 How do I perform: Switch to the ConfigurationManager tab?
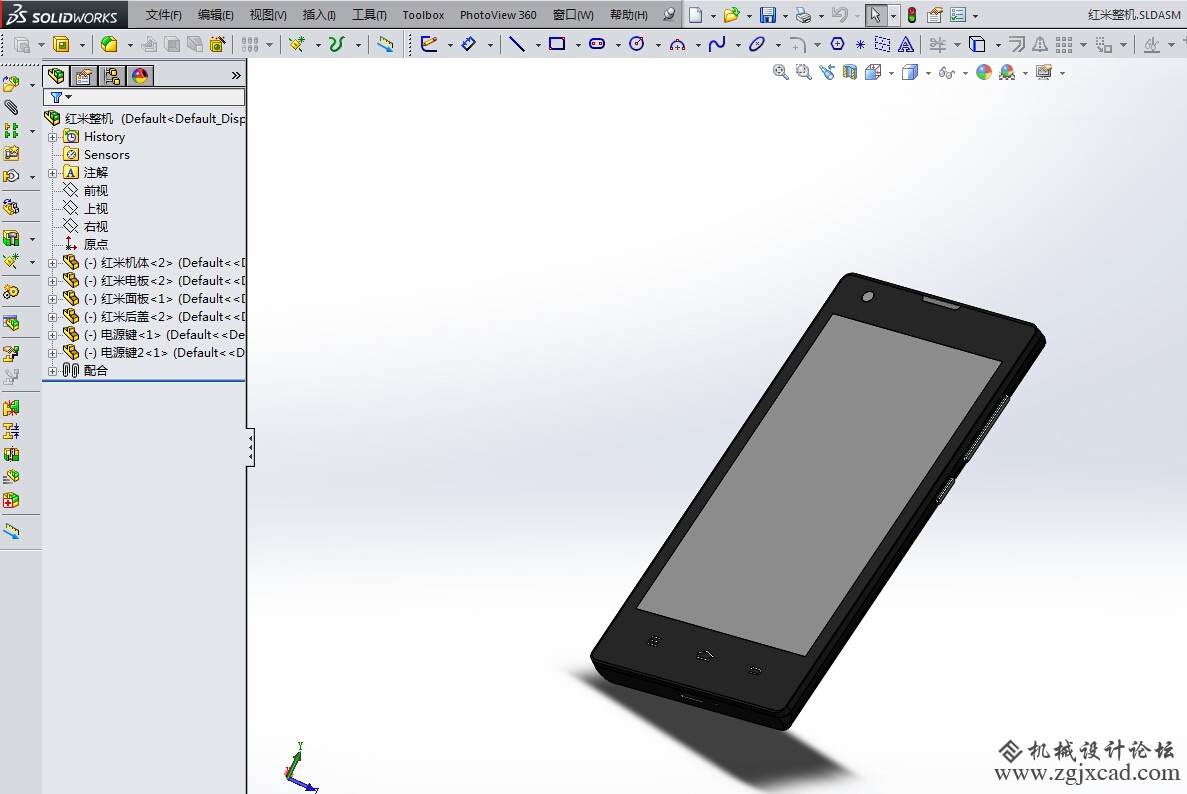pos(112,75)
